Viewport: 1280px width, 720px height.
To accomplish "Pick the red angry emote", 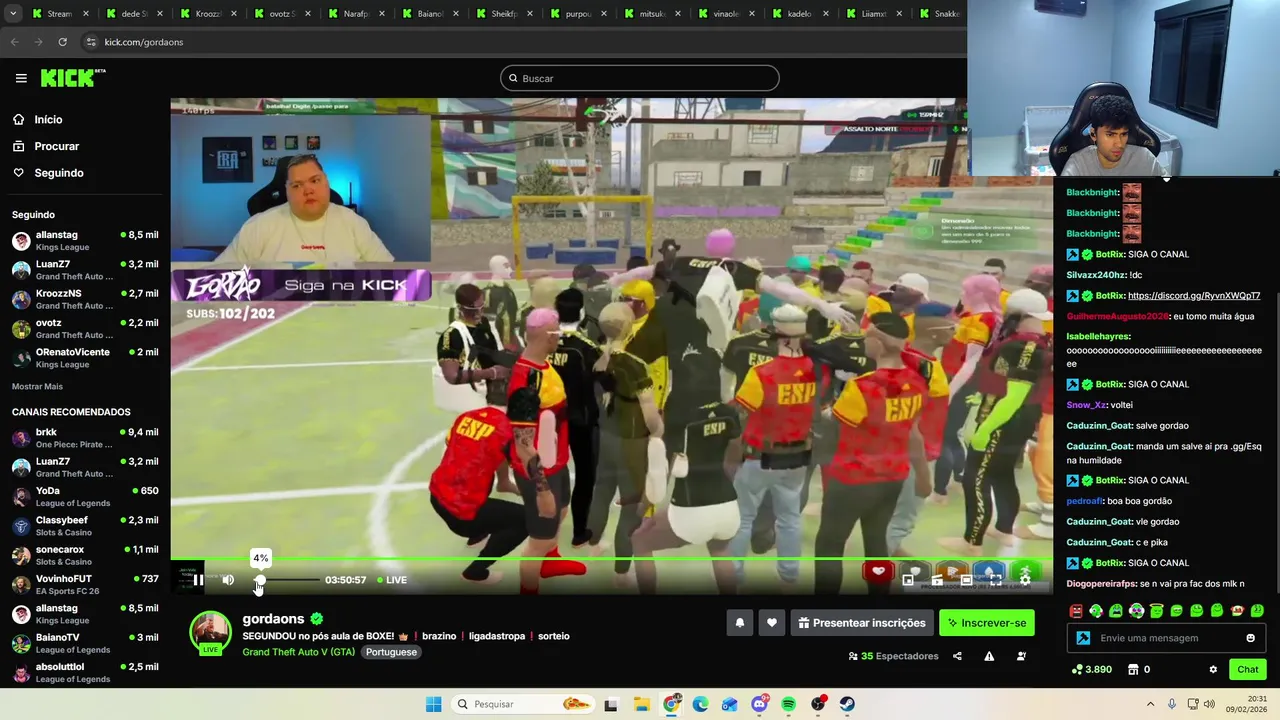I will 1076,610.
